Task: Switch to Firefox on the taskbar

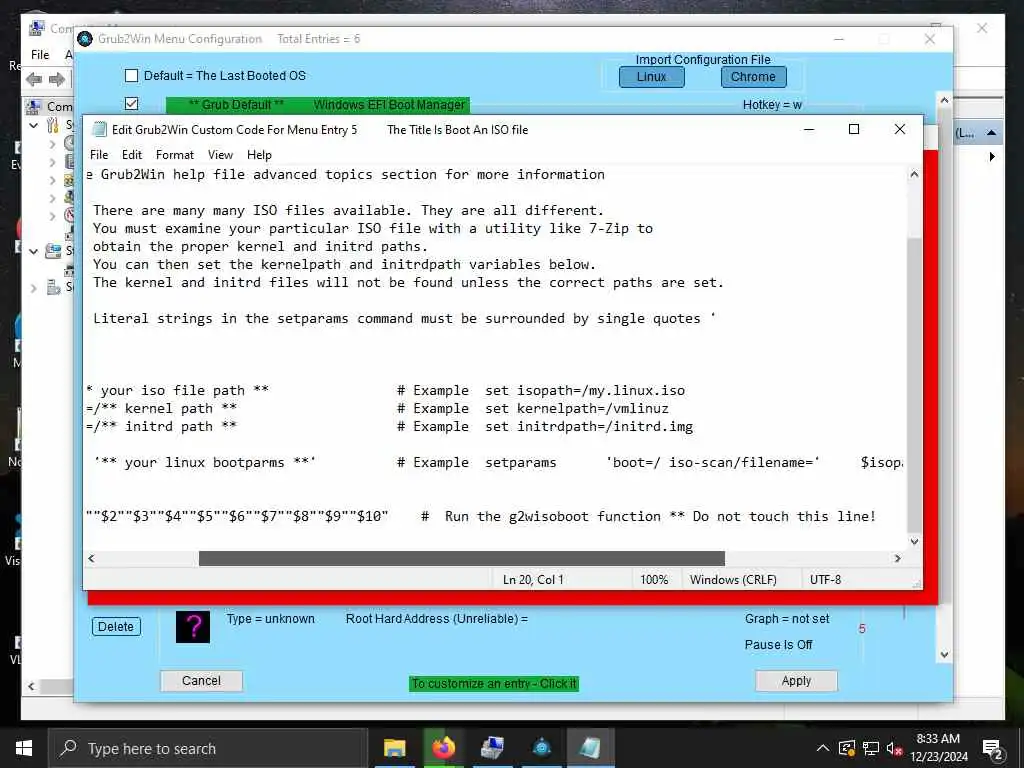Action: click(x=443, y=748)
